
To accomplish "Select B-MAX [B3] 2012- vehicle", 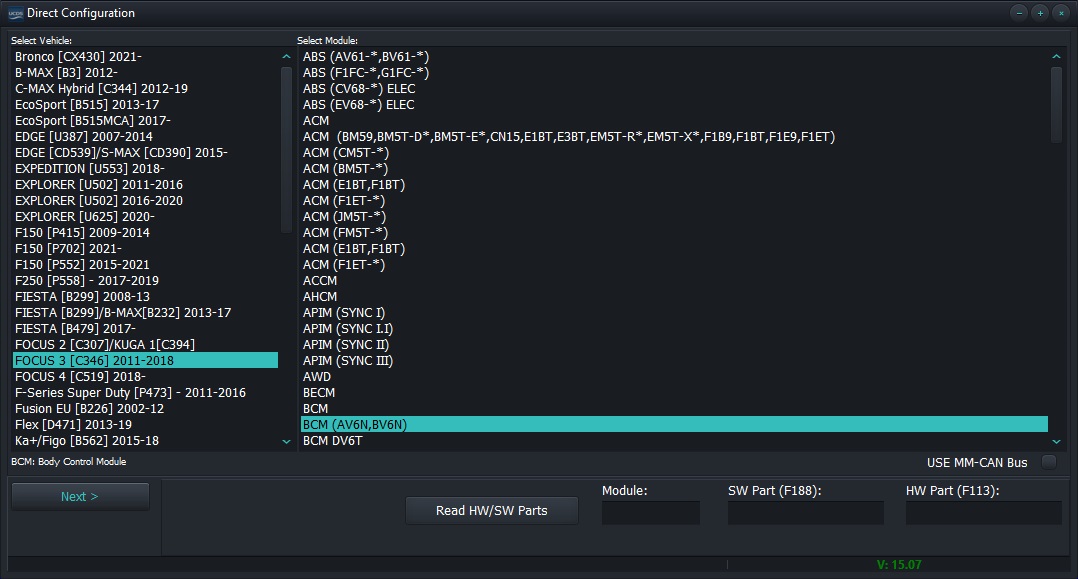I will [146, 72].
